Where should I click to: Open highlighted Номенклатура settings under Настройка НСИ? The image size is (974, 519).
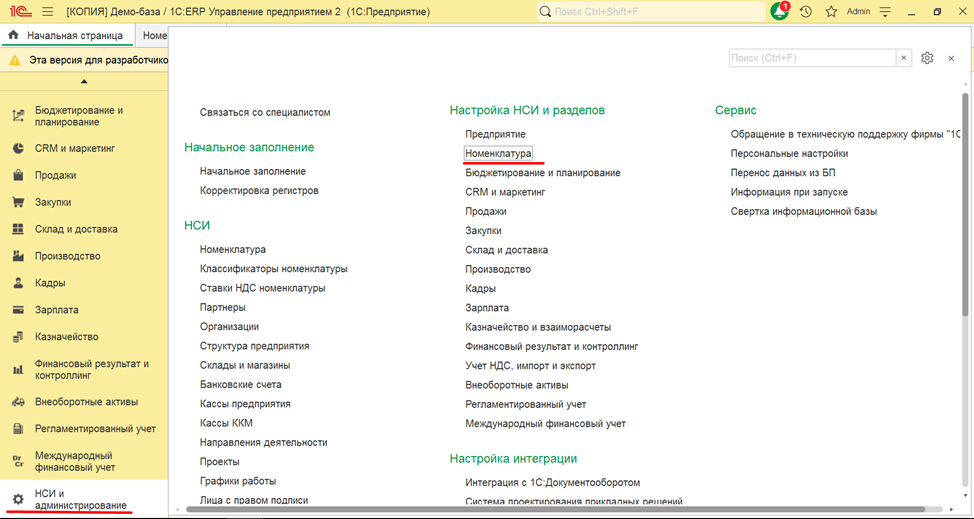(499, 153)
